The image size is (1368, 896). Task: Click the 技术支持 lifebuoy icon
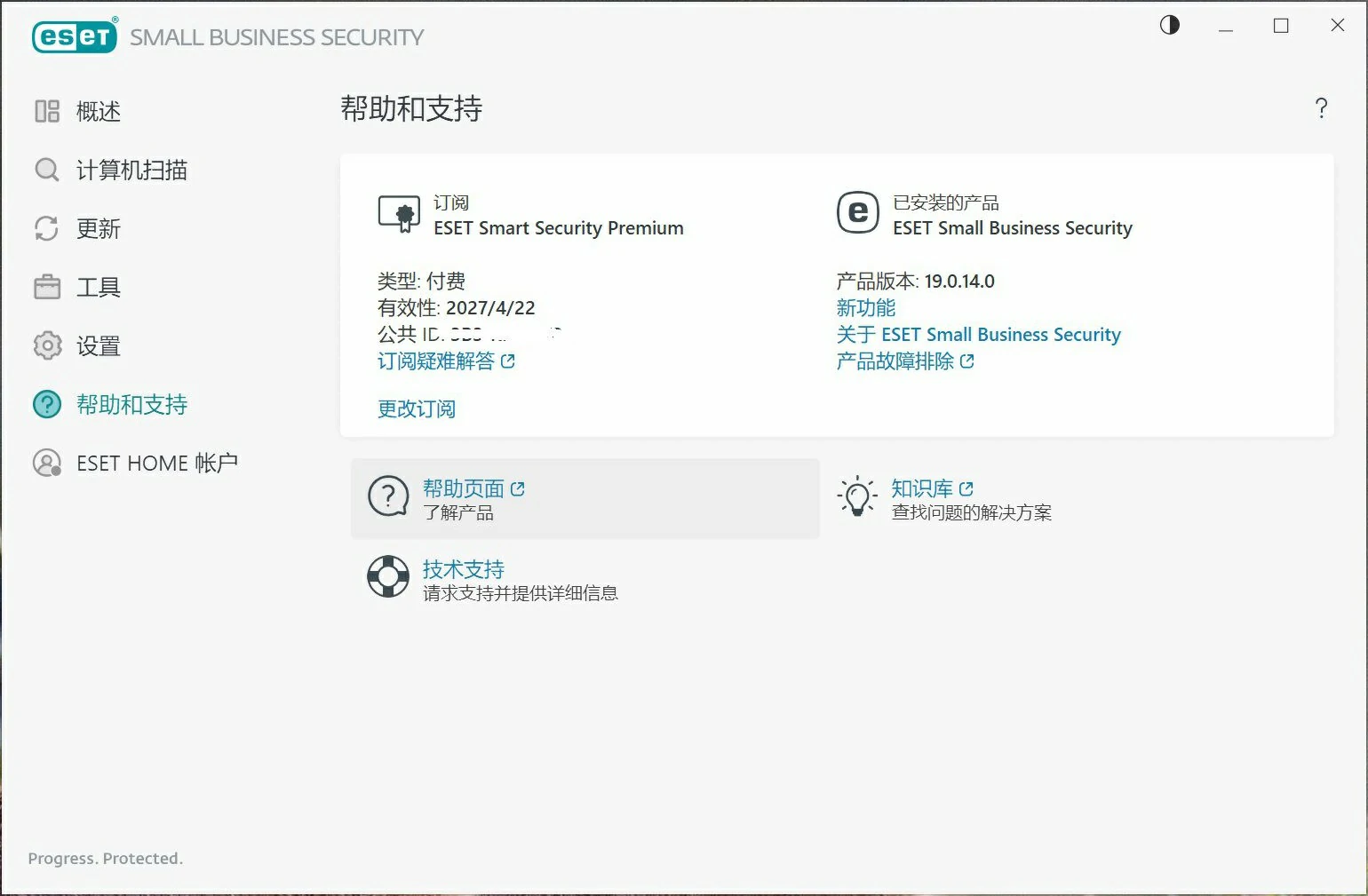pyautogui.click(x=388, y=577)
